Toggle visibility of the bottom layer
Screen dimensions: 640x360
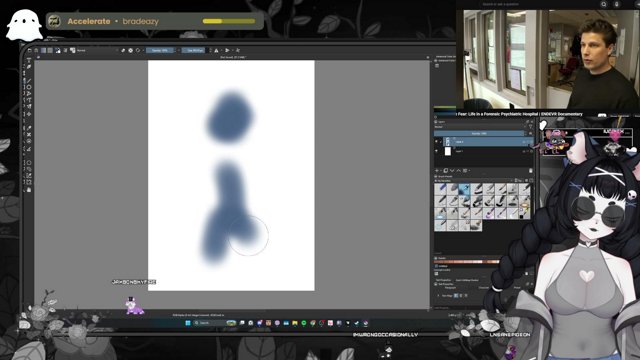436,151
